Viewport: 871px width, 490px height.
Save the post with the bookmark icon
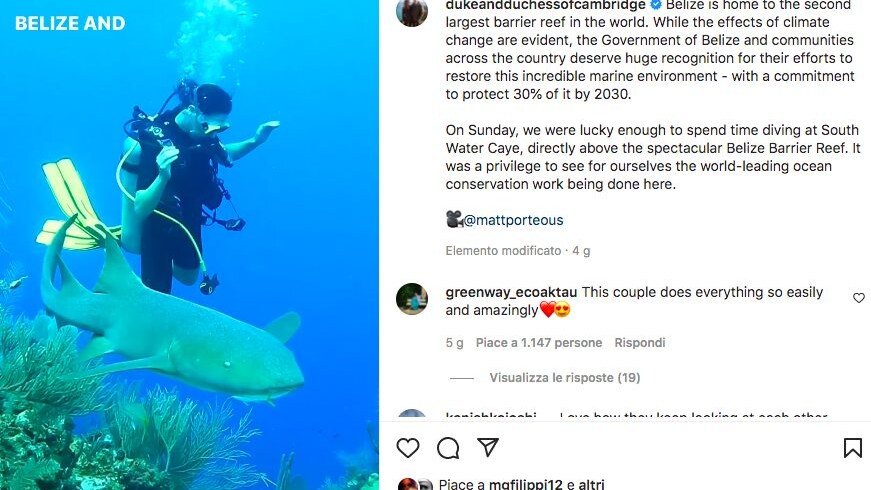pyautogui.click(x=852, y=447)
